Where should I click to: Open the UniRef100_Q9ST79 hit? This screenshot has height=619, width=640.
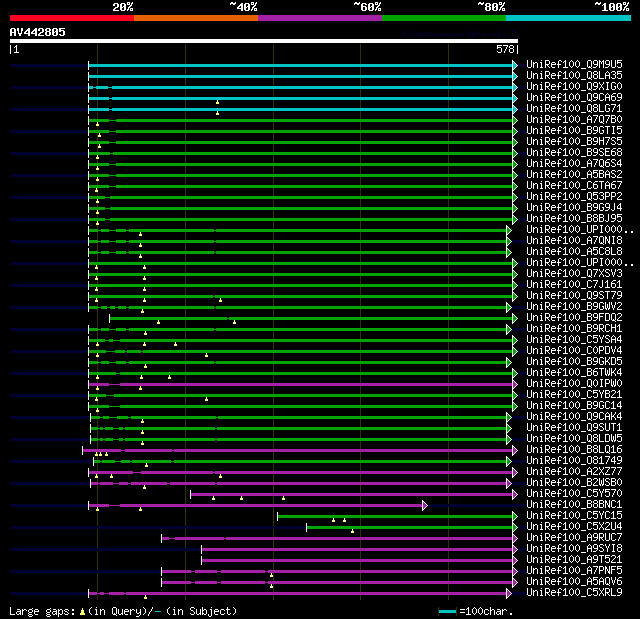(574, 296)
